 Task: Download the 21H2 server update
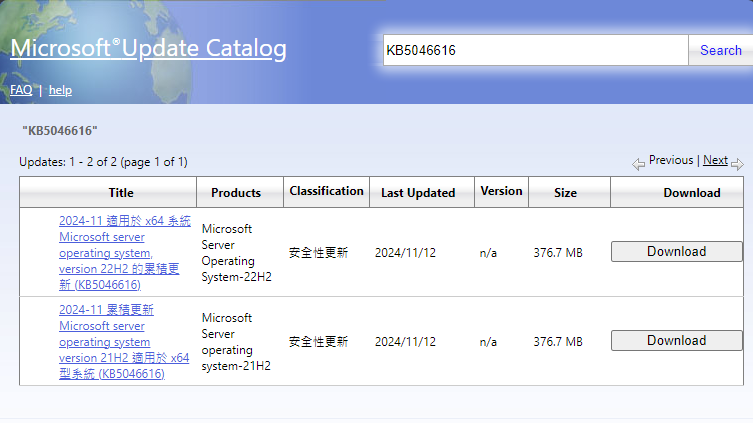676,341
